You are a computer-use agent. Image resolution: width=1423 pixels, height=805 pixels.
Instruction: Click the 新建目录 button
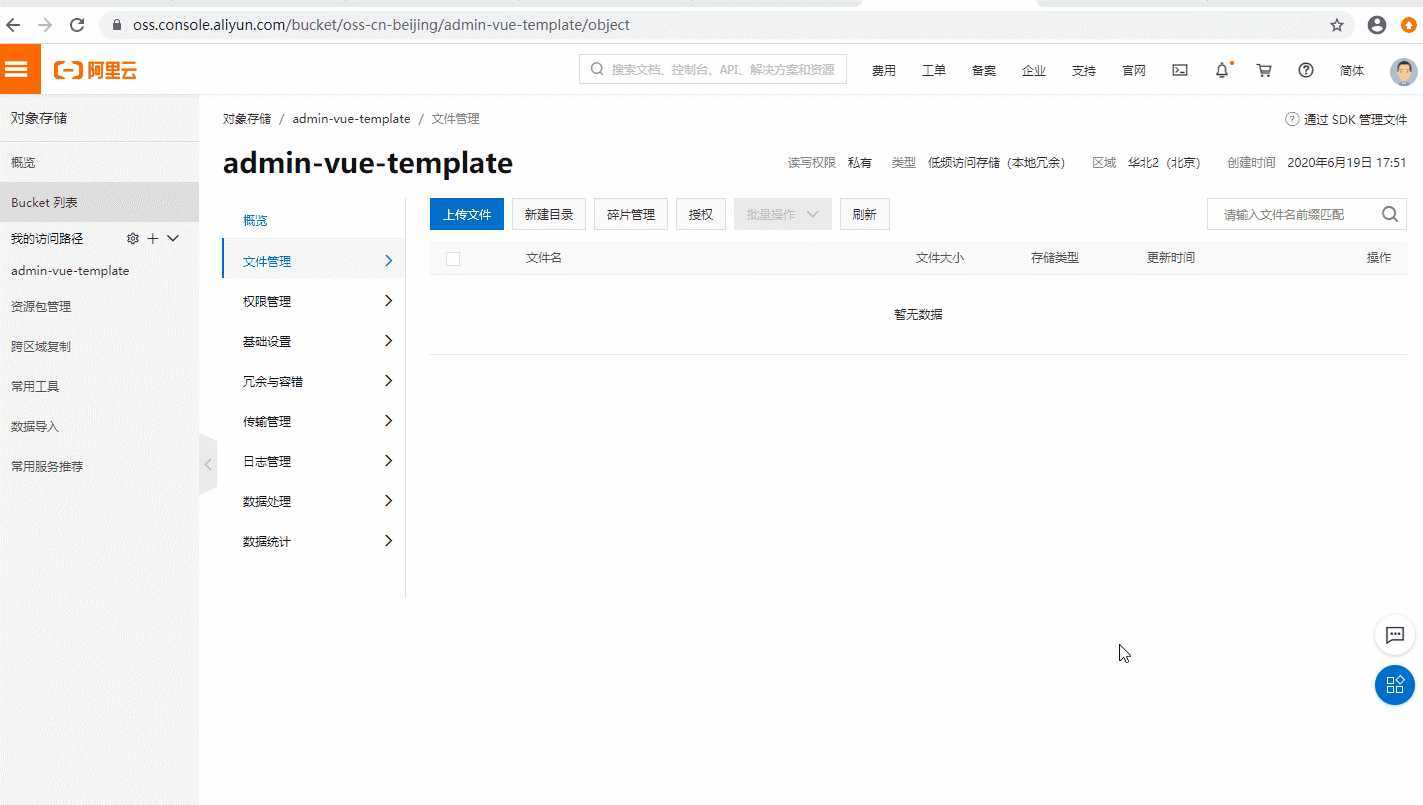pyautogui.click(x=549, y=214)
